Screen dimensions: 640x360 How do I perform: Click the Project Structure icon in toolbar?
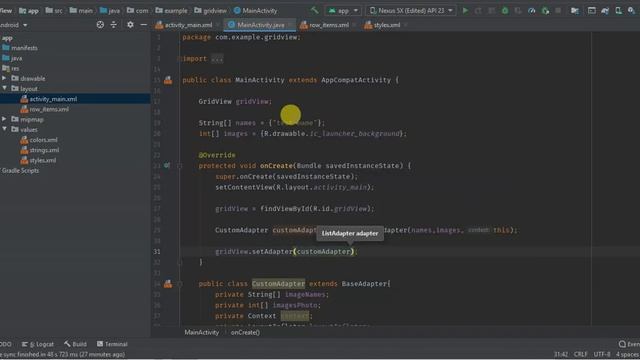pos(575,11)
